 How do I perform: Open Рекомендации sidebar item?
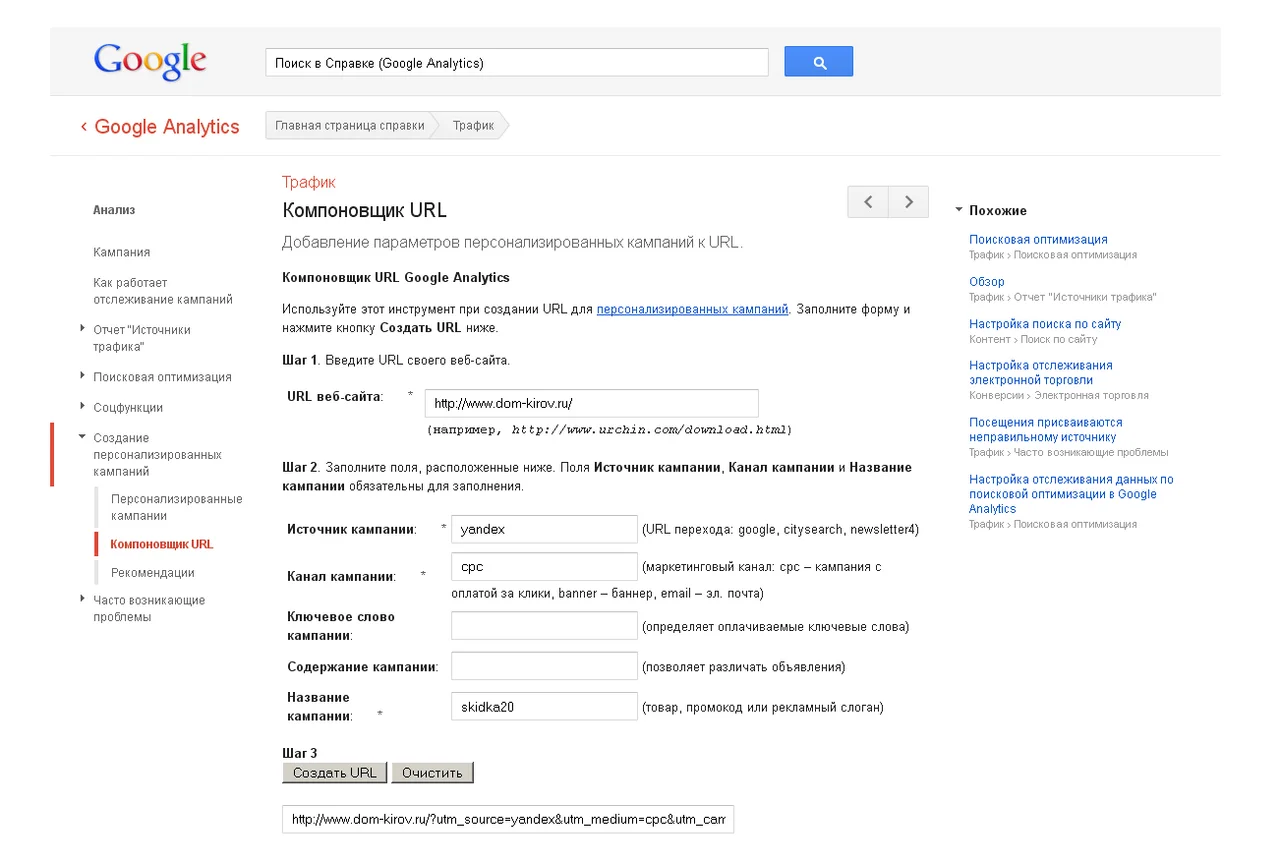click(x=153, y=573)
